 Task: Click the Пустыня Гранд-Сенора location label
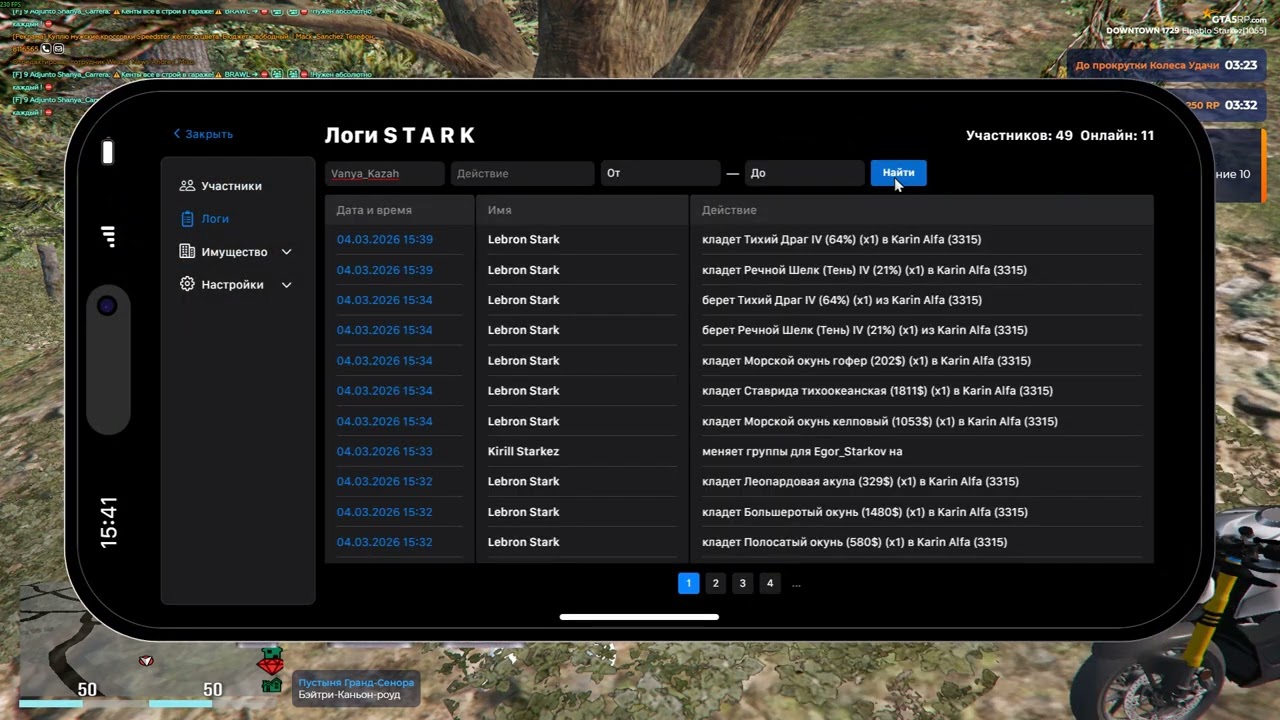click(x=356, y=682)
